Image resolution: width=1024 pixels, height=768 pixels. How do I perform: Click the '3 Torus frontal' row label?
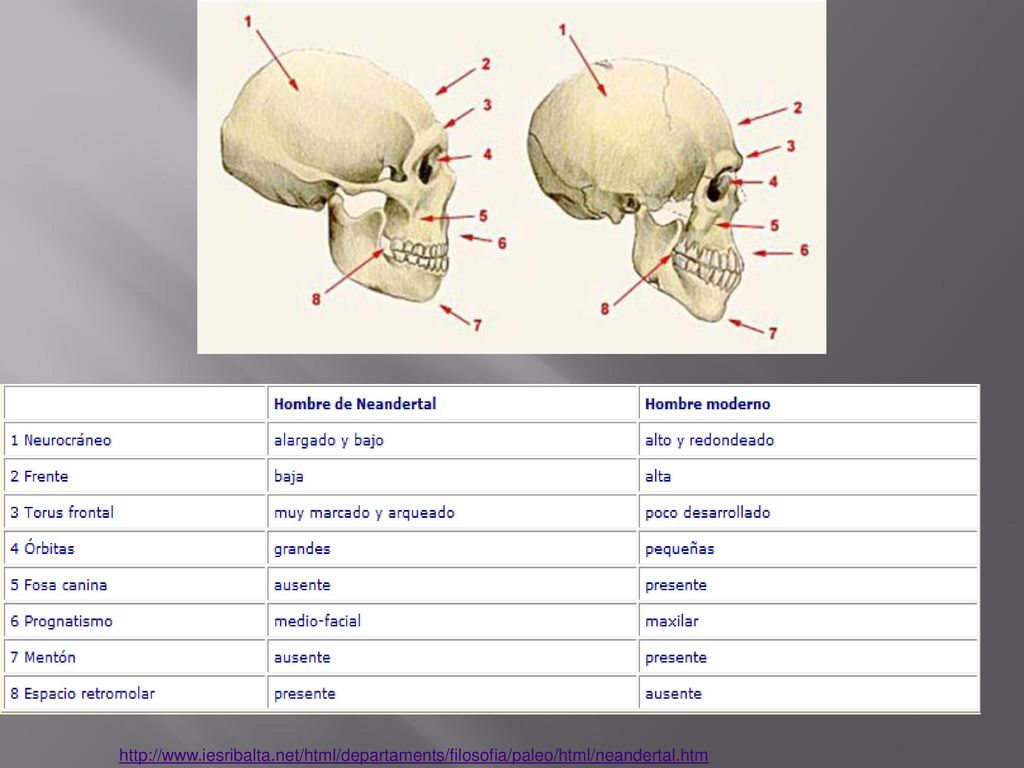(62, 512)
